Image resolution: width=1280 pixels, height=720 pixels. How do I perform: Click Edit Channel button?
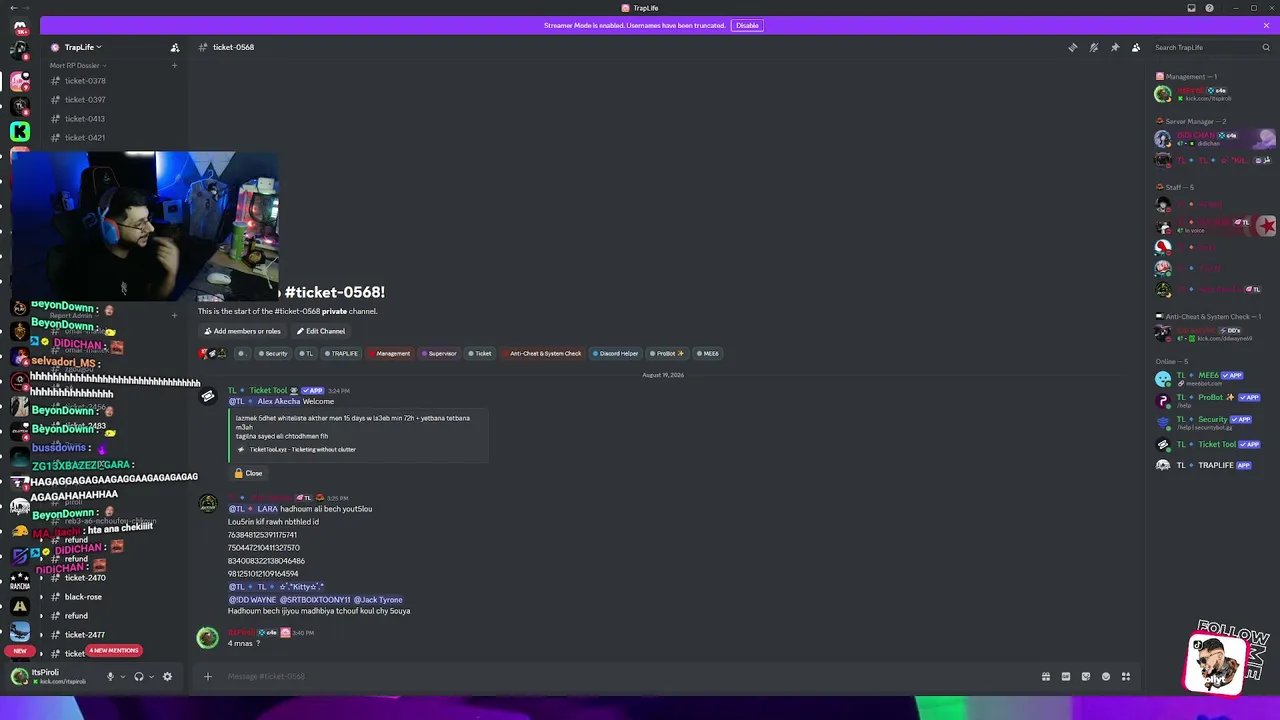[x=321, y=331]
